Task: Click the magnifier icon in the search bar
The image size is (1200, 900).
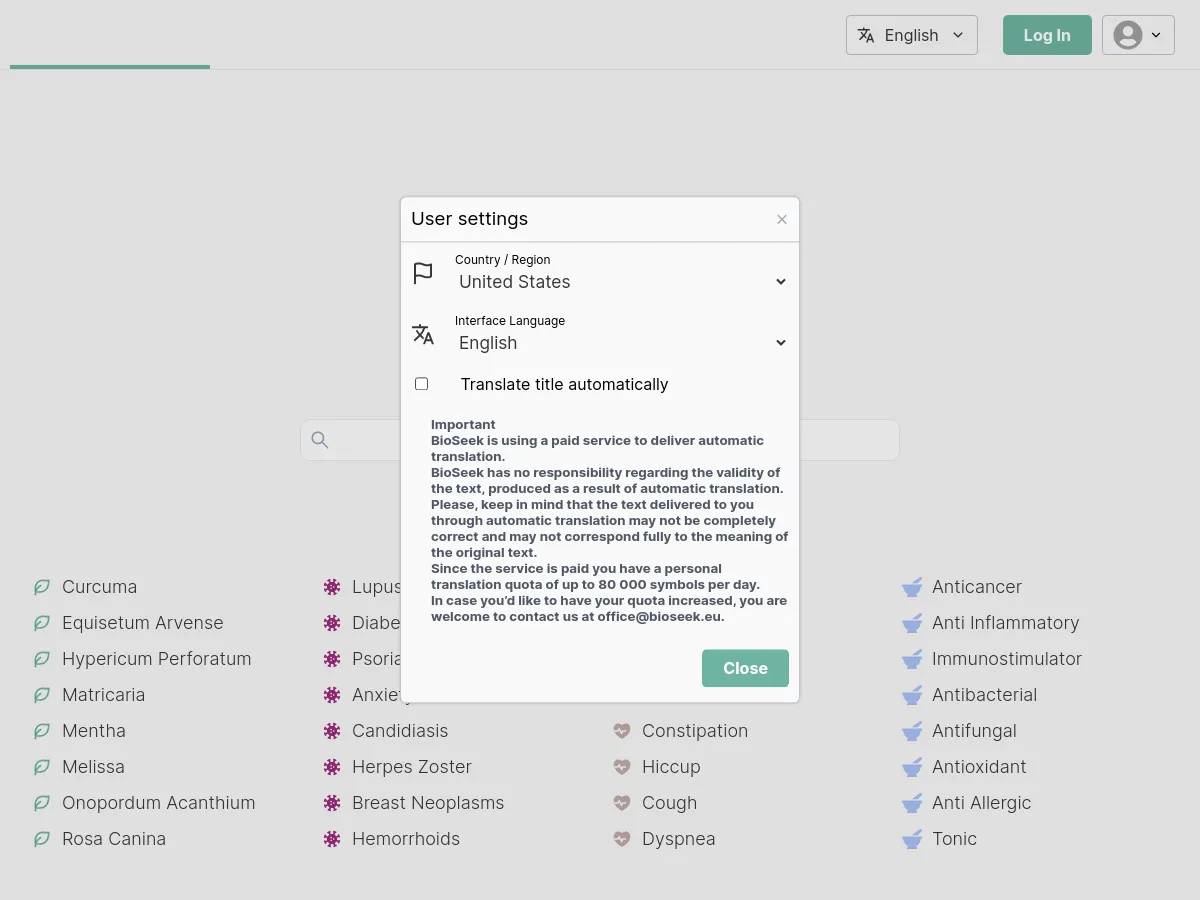Action: coord(320,440)
